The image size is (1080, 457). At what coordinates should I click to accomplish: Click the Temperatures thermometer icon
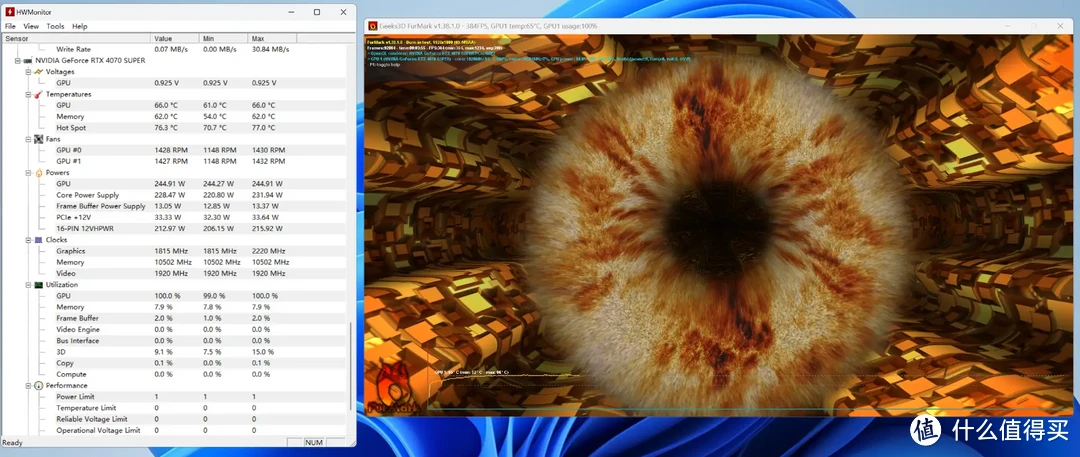(x=39, y=94)
